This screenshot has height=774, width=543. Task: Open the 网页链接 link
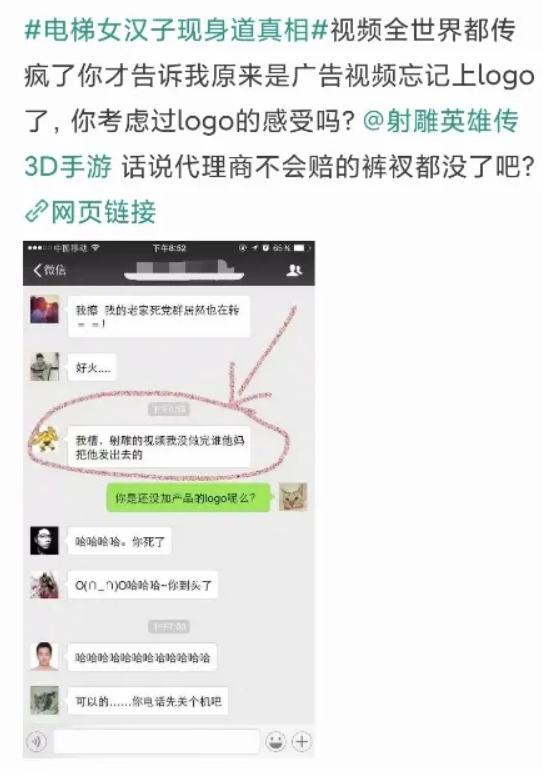point(104,212)
